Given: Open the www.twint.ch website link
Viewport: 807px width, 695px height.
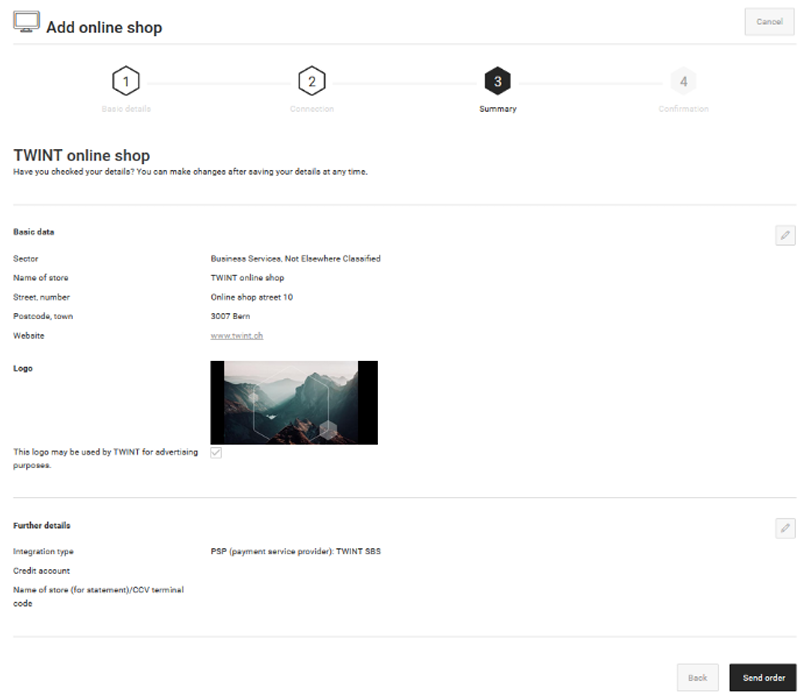Looking at the screenshot, I should click(x=237, y=336).
